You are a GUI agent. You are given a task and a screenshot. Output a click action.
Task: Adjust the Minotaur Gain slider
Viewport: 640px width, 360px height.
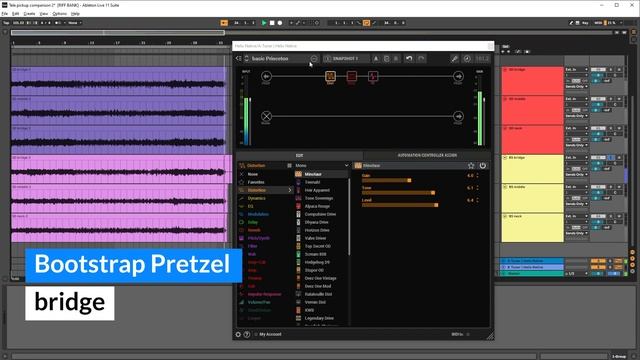[x=386, y=180]
